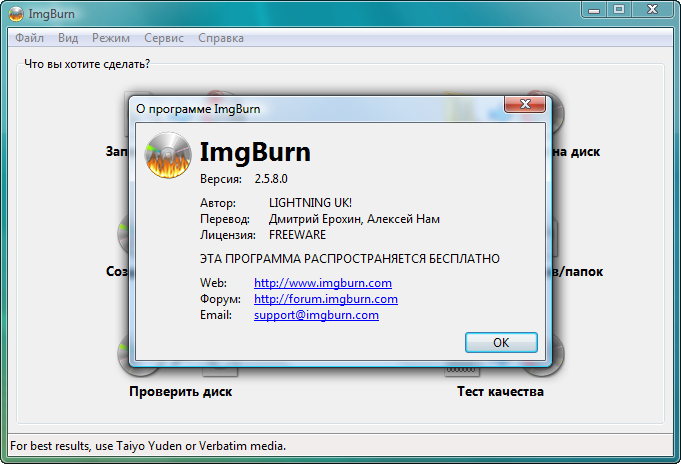Screen dimensions: 681x464
Task: Open the http://forum.imgburn.com link
Action: 326,299
